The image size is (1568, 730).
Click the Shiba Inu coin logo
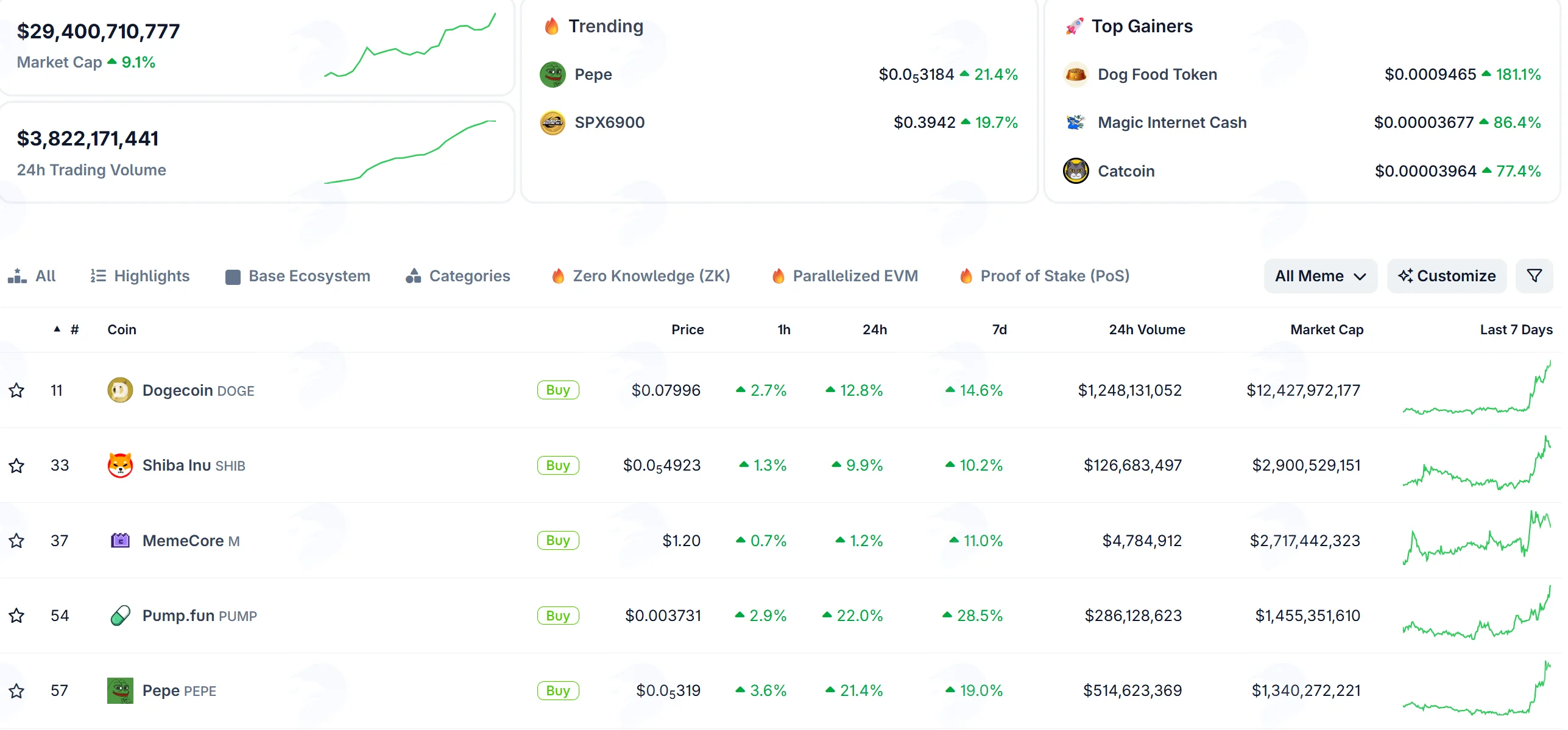coord(120,466)
